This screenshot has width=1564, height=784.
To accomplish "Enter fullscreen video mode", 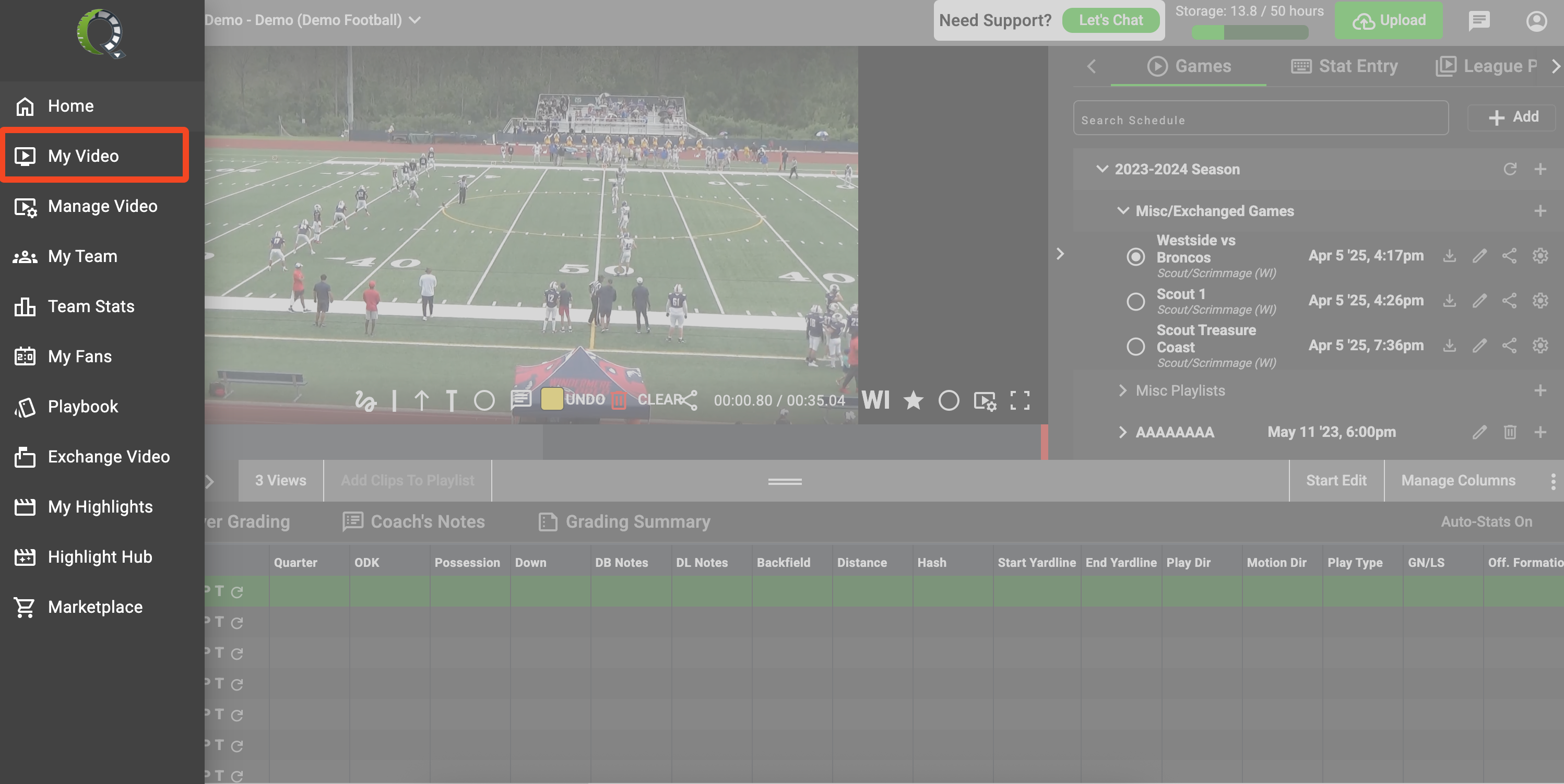I will [x=1020, y=400].
